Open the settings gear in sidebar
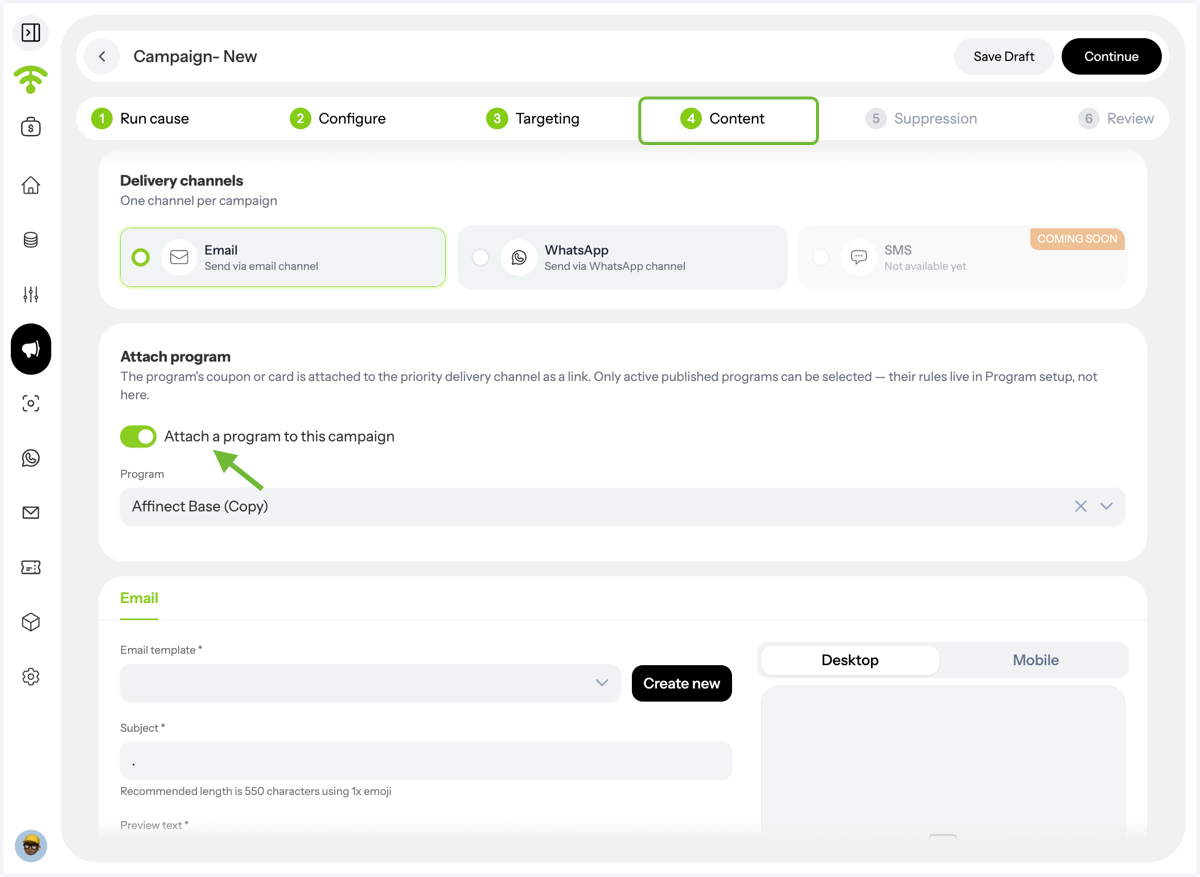This screenshot has height=877, width=1200. pos(31,677)
